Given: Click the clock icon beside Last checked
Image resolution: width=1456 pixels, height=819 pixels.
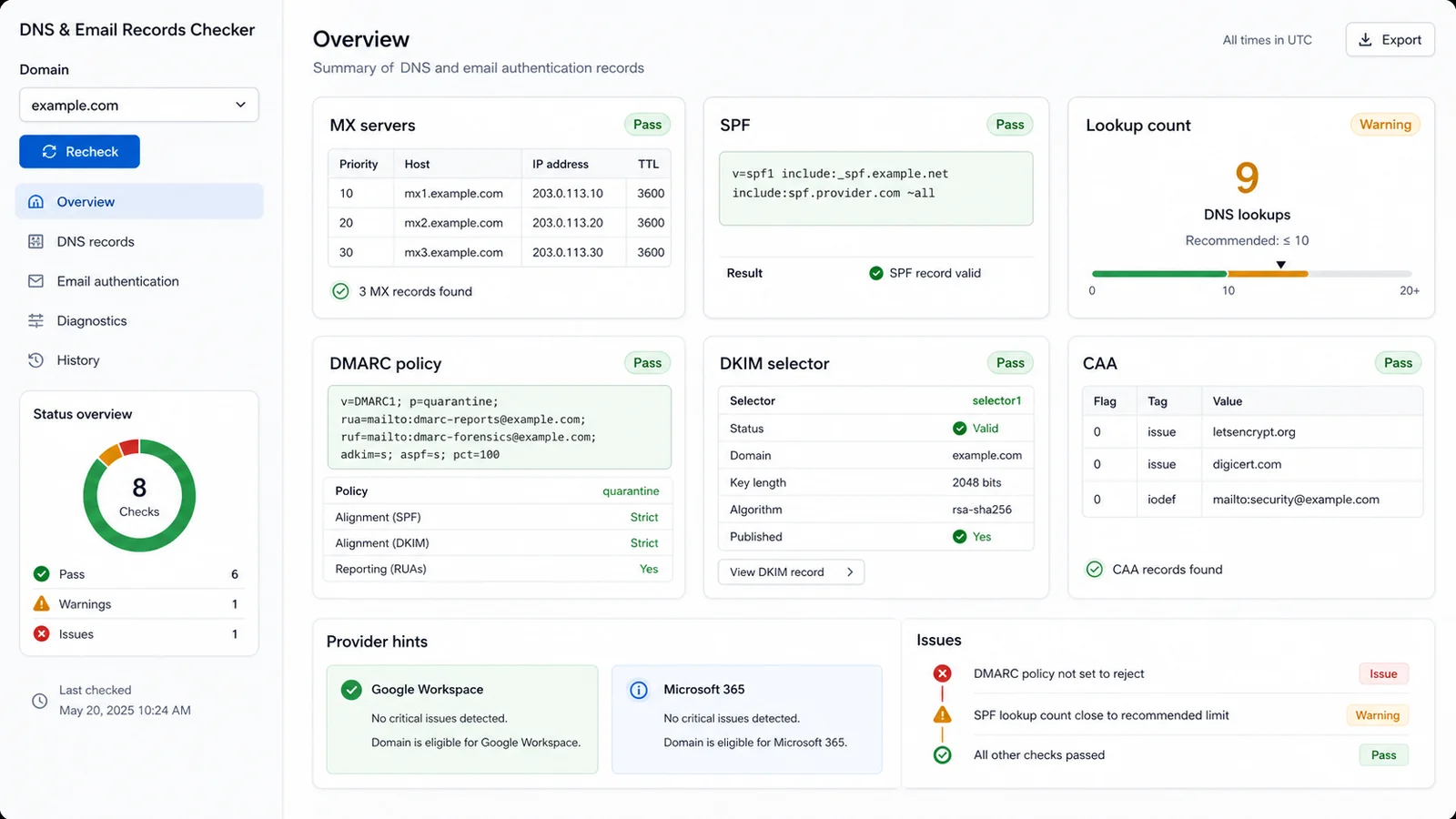Looking at the screenshot, I should [x=40, y=701].
